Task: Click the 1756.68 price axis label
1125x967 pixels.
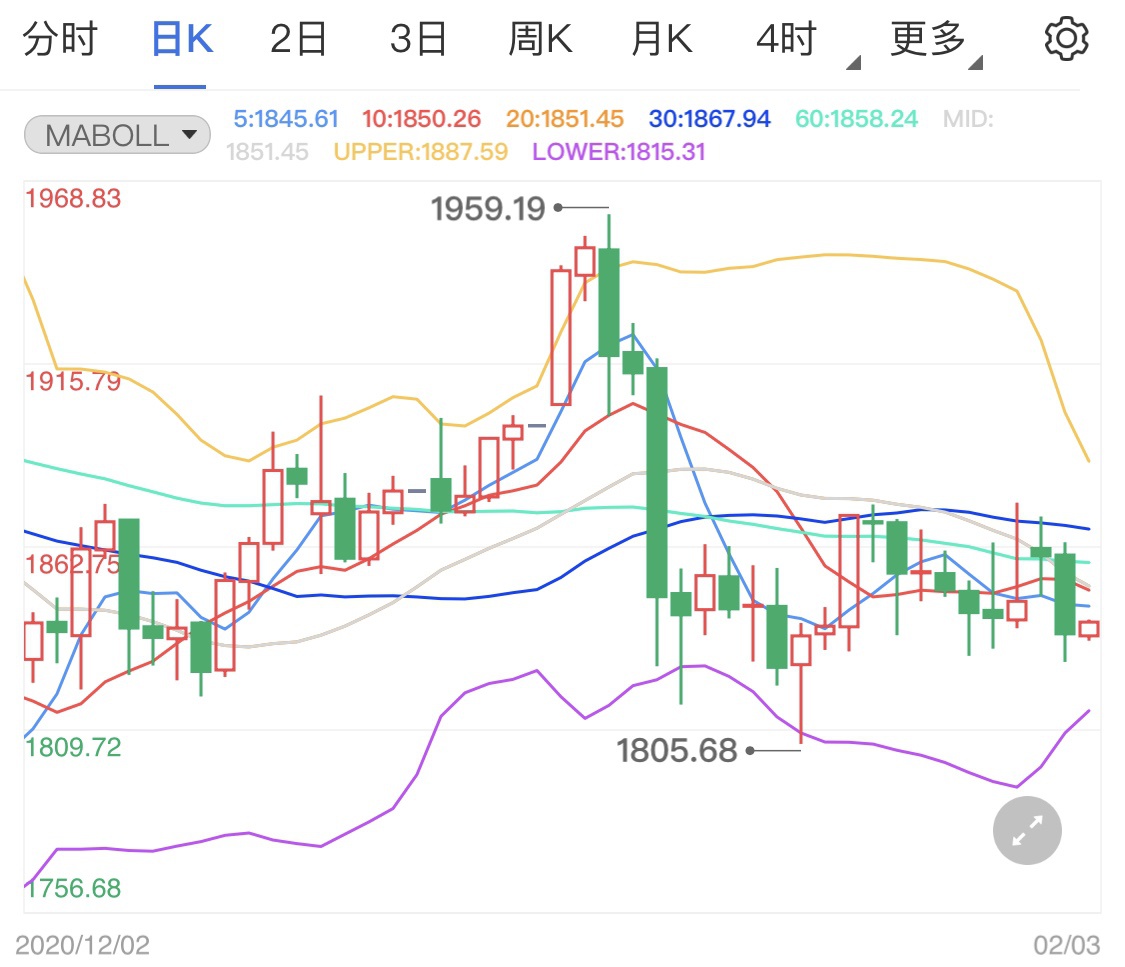Action: pos(73,887)
